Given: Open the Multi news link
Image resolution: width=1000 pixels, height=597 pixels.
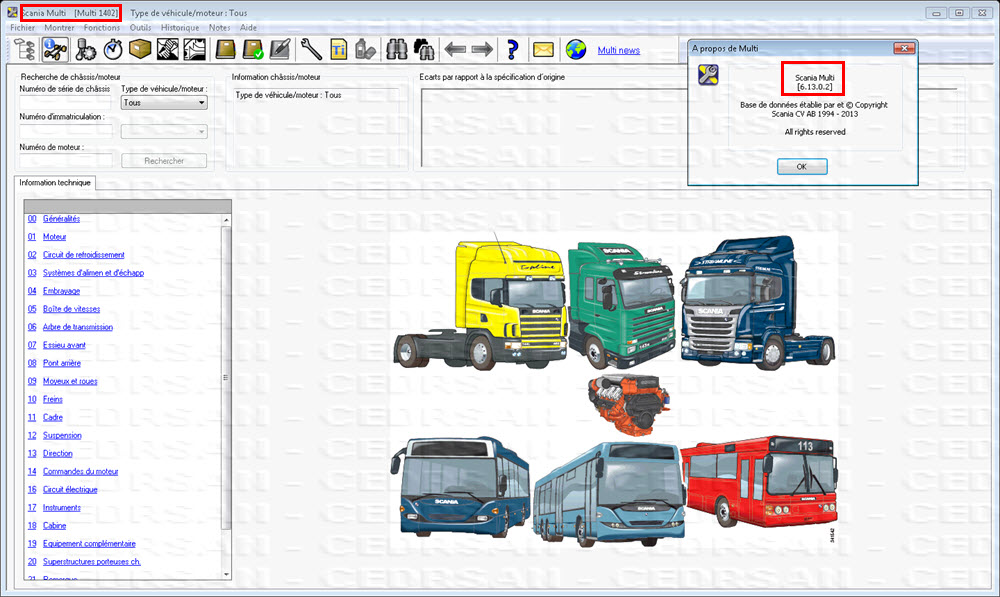Looking at the screenshot, I should pyautogui.click(x=619, y=50).
